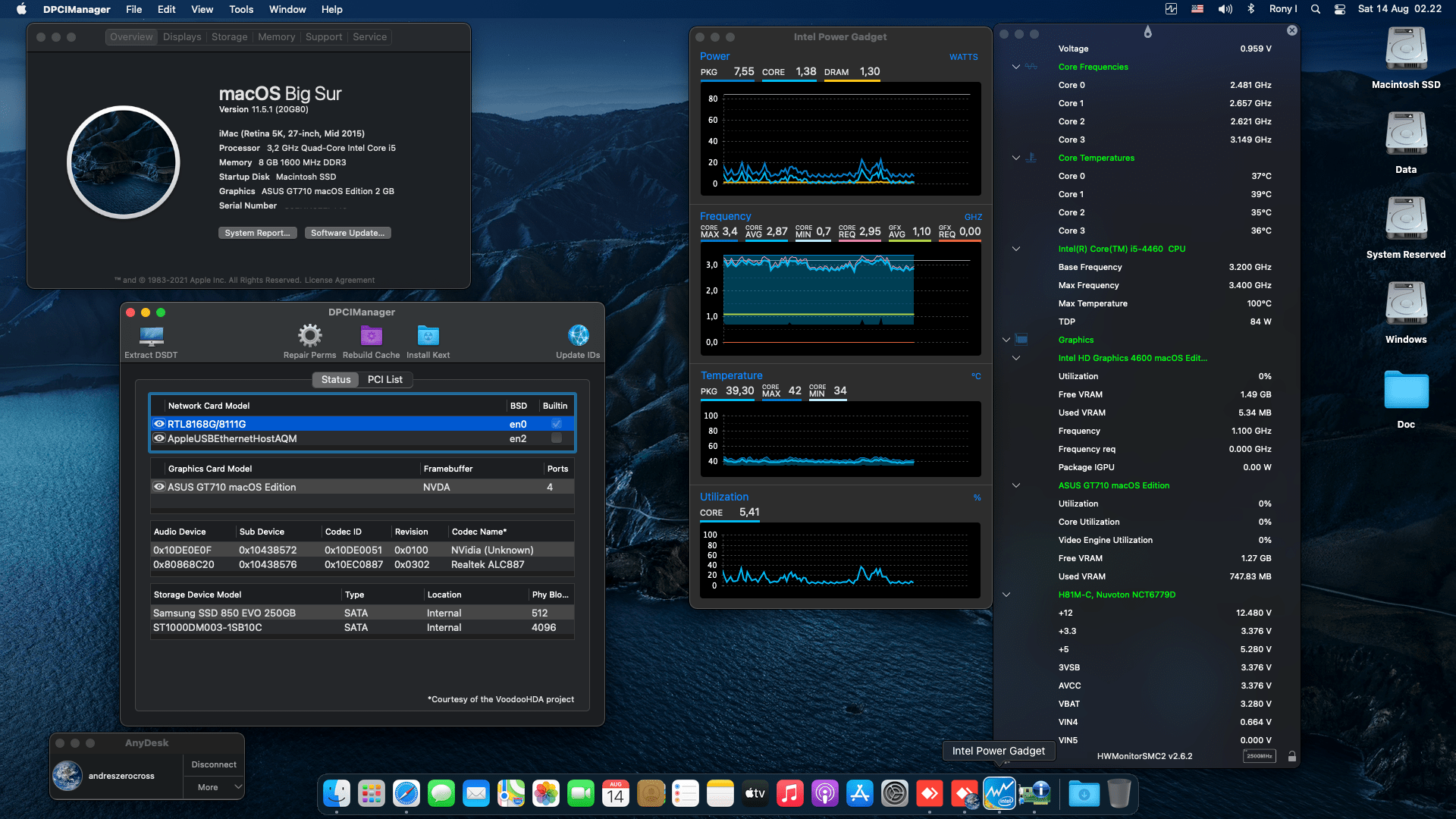Click Intel Power Gadget Dock icon
This screenshot has width=1456, height=819.
[999, 794]
